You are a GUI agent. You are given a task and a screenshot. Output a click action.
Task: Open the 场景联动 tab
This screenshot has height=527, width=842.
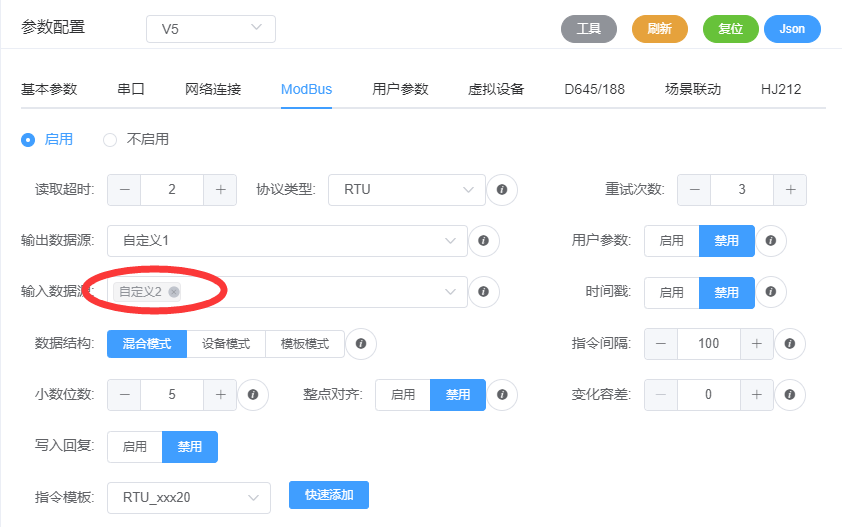click(692, 89)
